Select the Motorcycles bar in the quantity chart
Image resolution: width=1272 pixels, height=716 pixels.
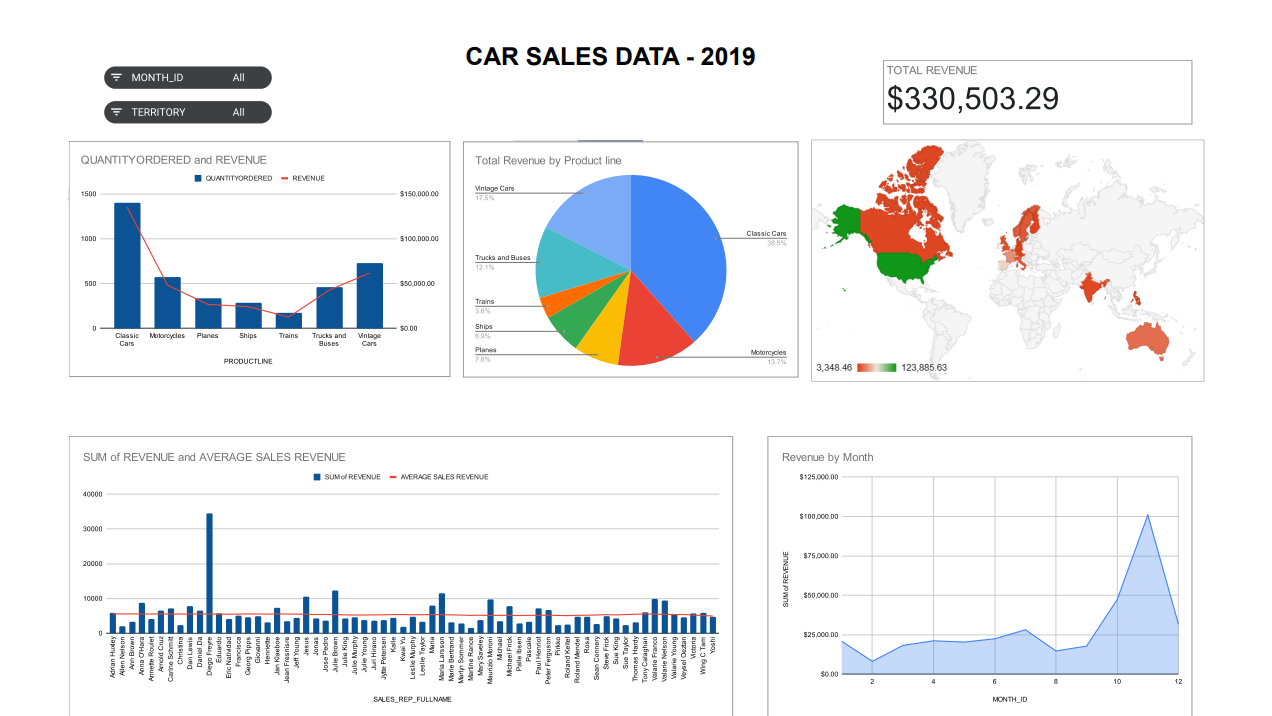tap(167, 302)
